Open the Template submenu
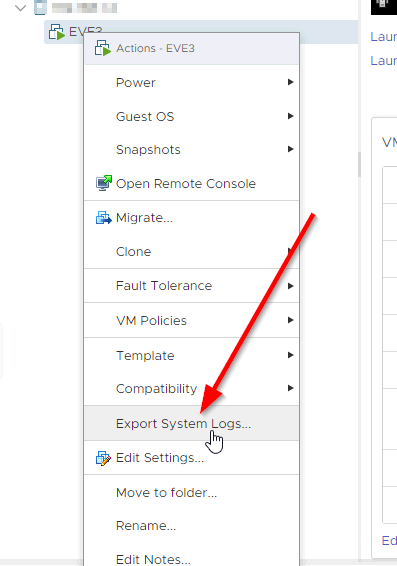Screen dimensions: 397x566 pos(192,356)
